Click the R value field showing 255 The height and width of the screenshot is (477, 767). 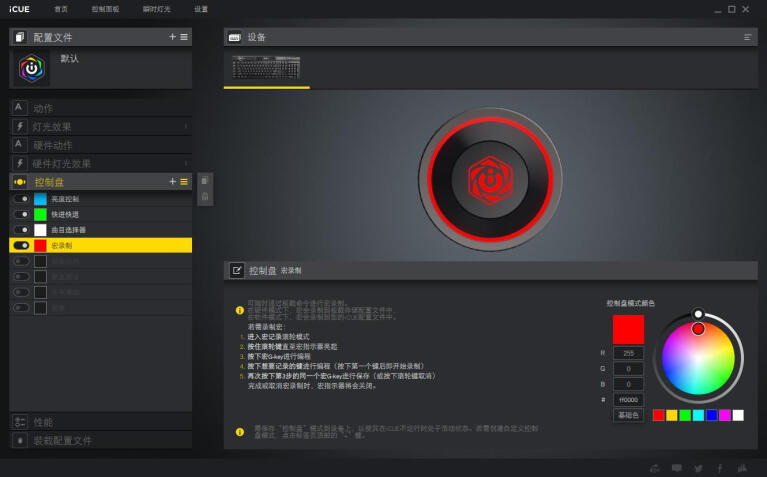[629, 353]
